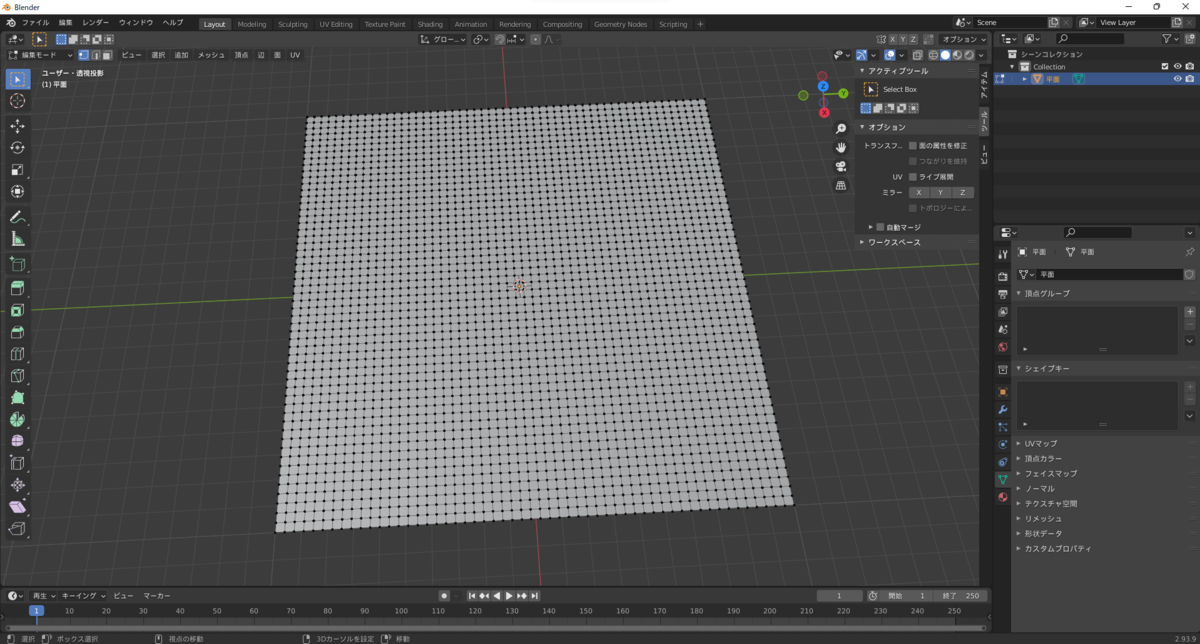Open キーイング in timeline header
This screenshot has height=644, width=1200.
coord(83,595)
